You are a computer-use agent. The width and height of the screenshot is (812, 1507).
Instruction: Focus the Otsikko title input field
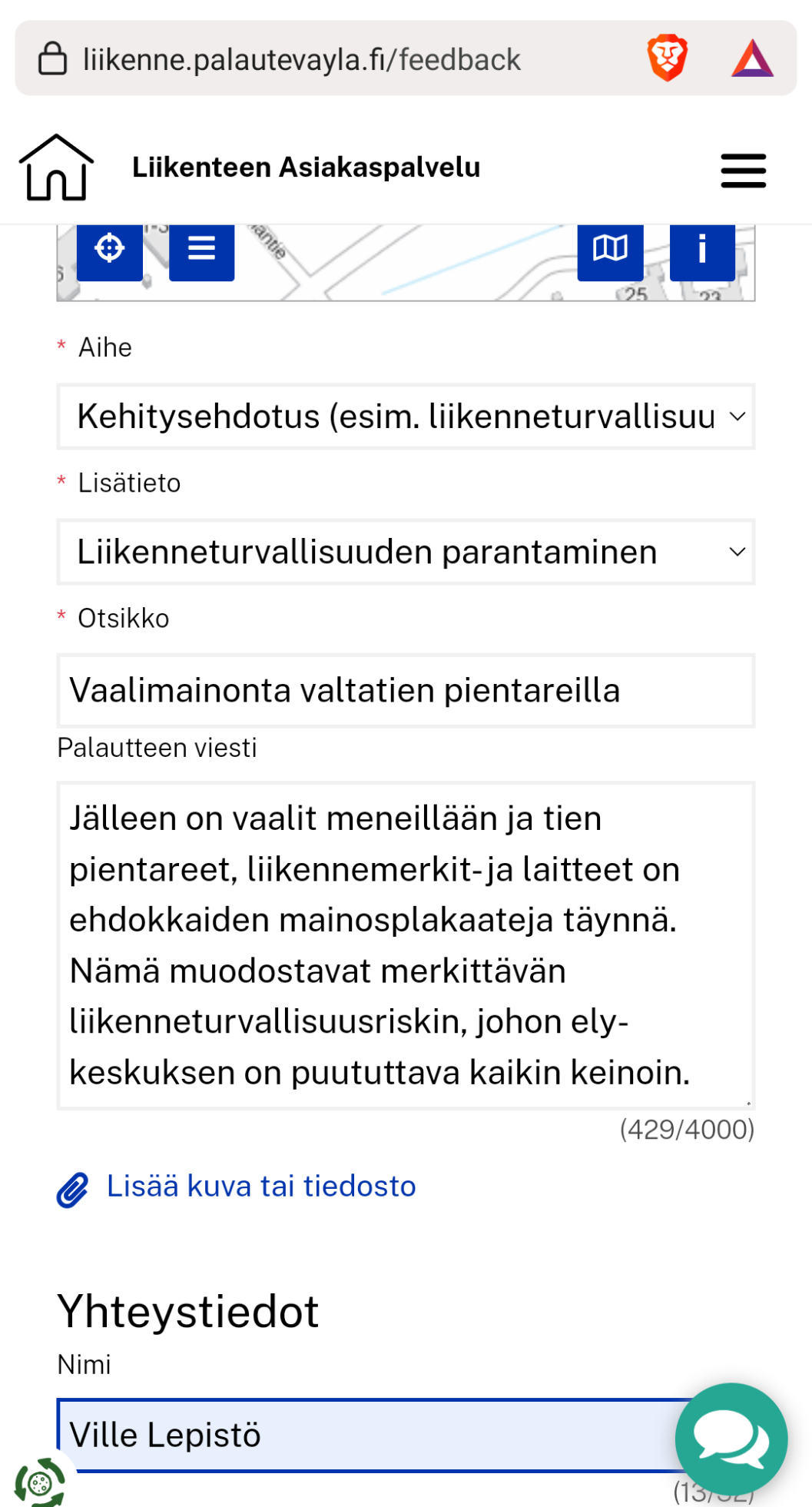click(x=406, y=690)
